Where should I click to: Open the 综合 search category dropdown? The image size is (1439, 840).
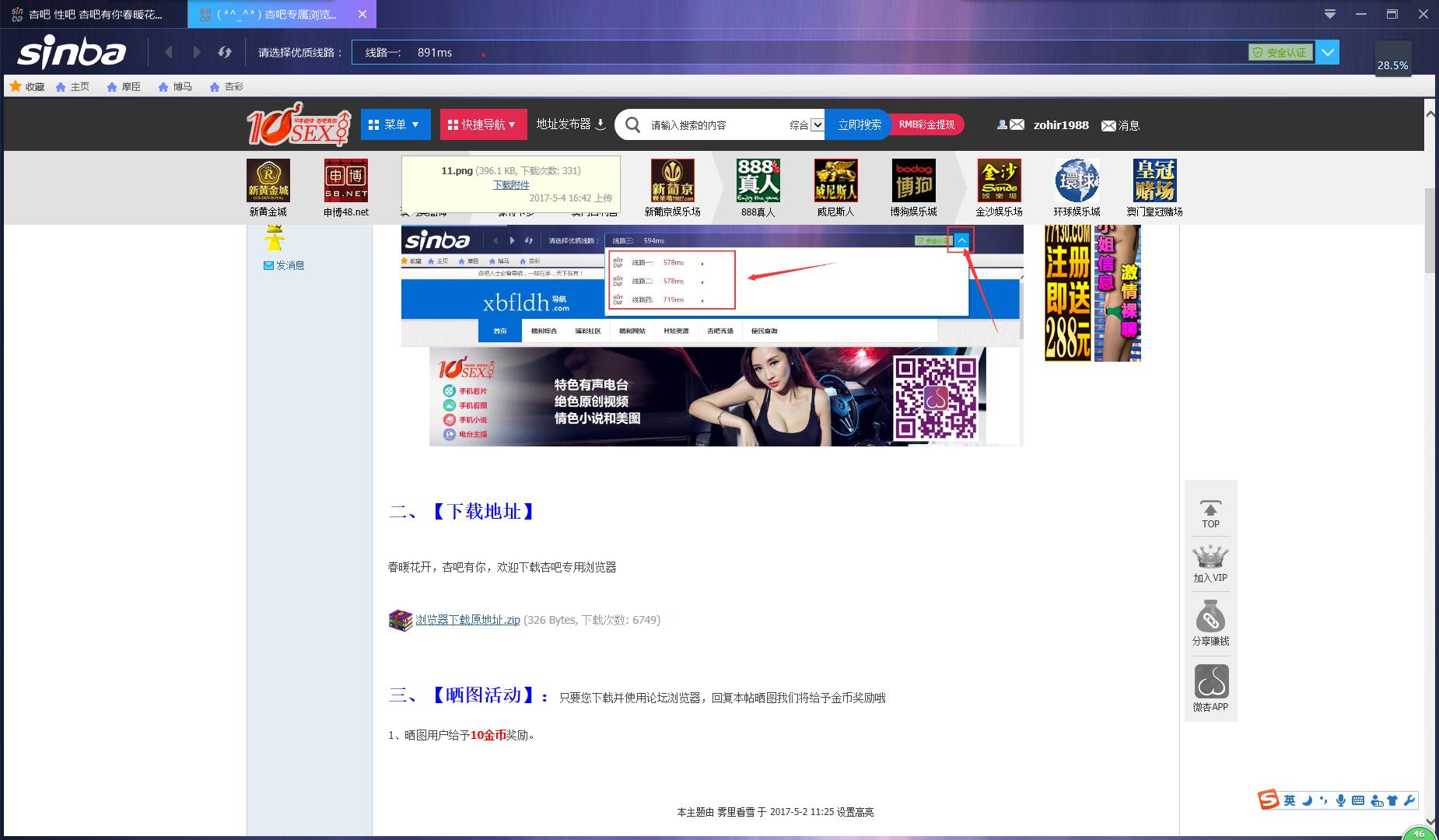pos(806,124)
